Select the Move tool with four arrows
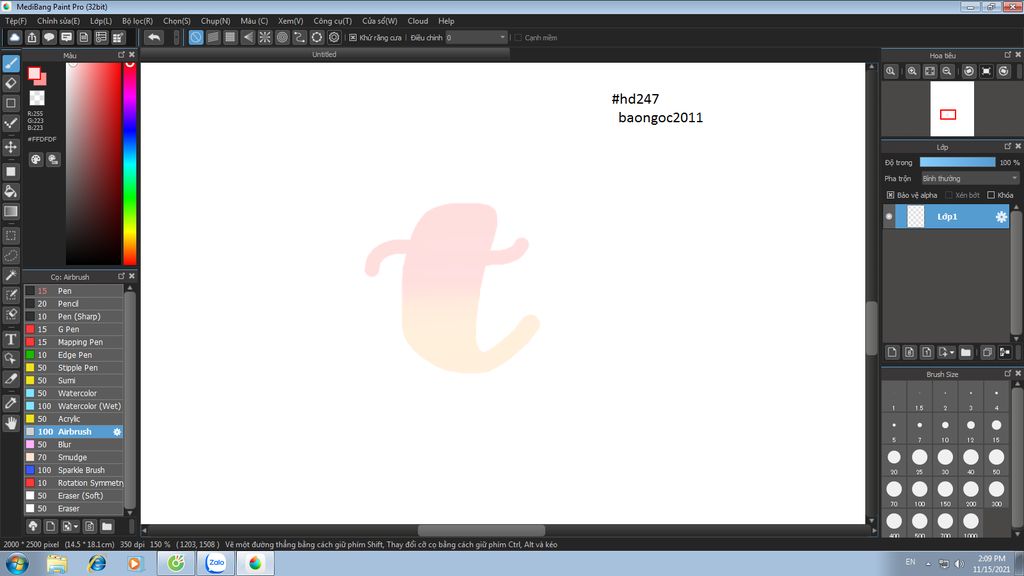Screen dimensions: 1024x576 (11, 147)
